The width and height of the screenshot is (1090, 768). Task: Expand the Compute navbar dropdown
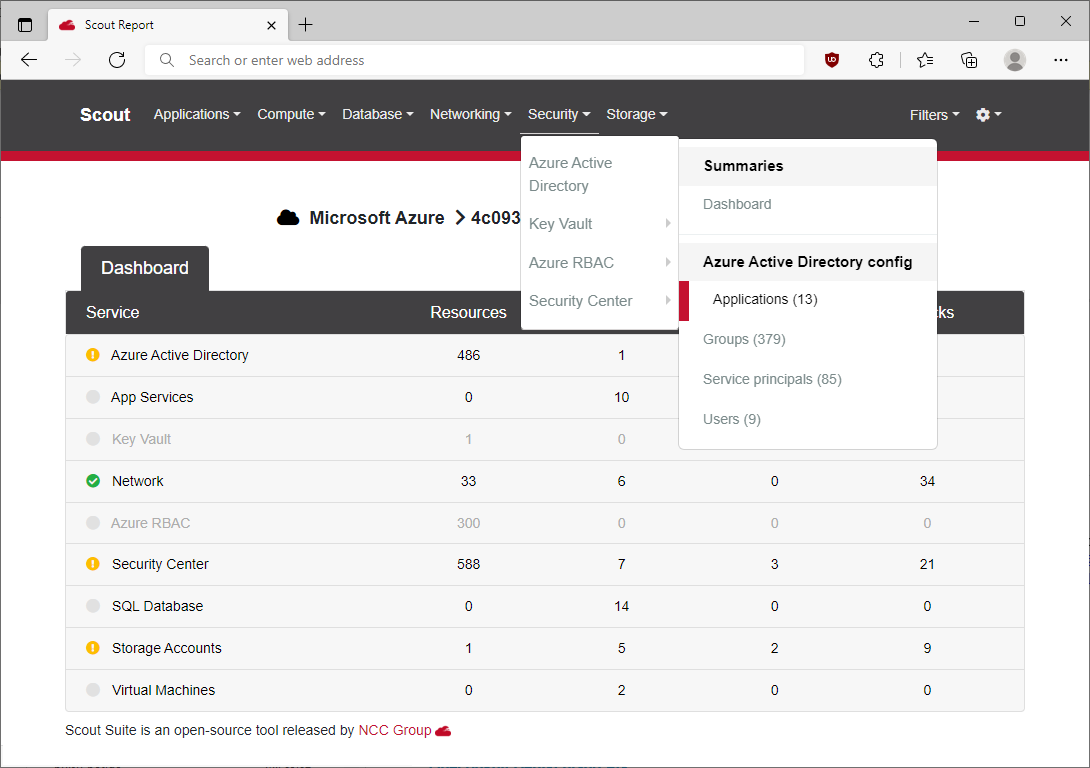coord(291,114)
